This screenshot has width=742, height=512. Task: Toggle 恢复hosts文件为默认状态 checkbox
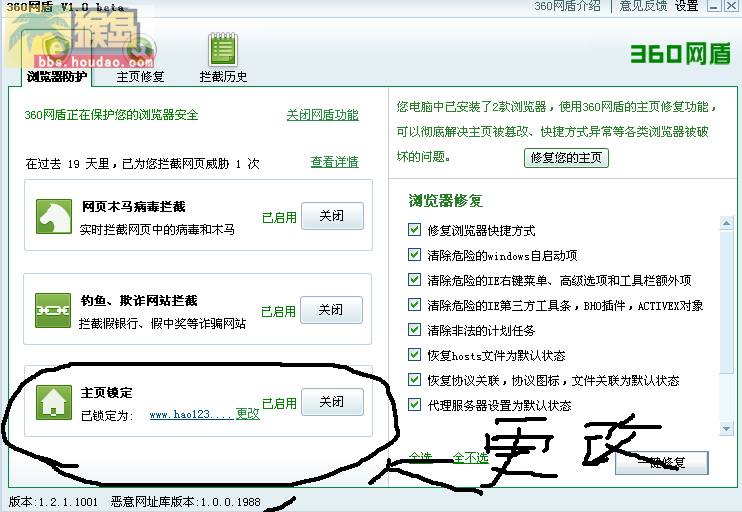coord(414,355)
